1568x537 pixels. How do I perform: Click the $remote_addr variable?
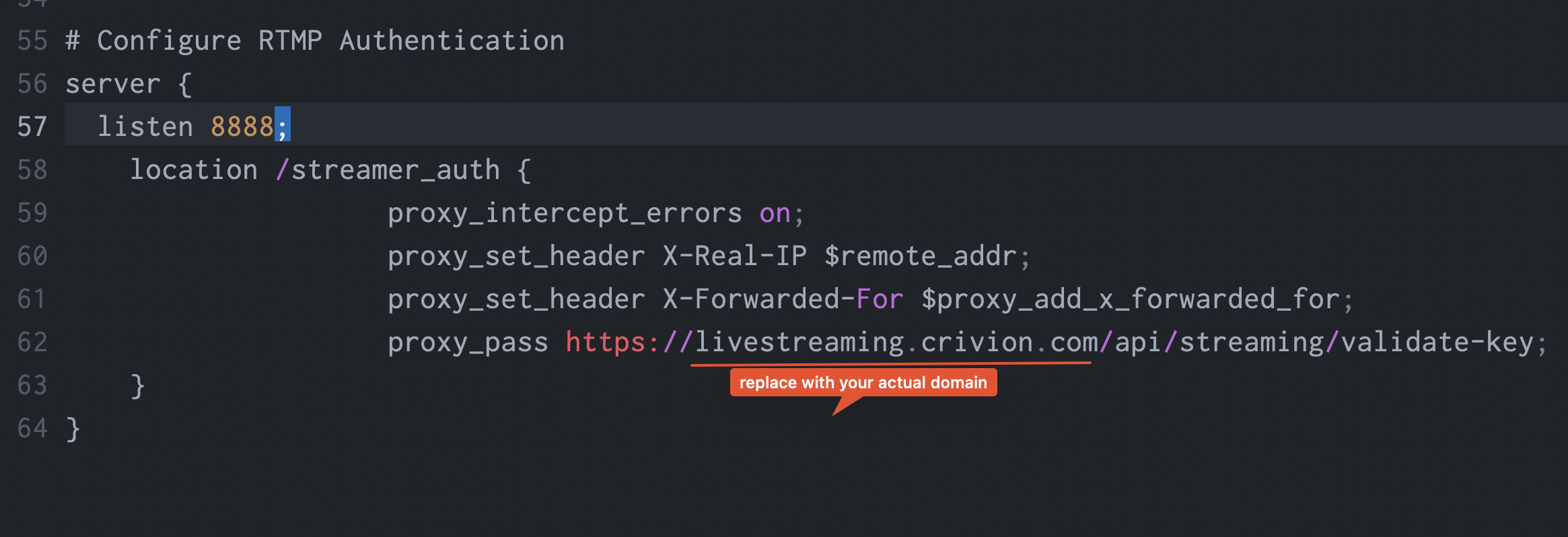pos(920,256)
